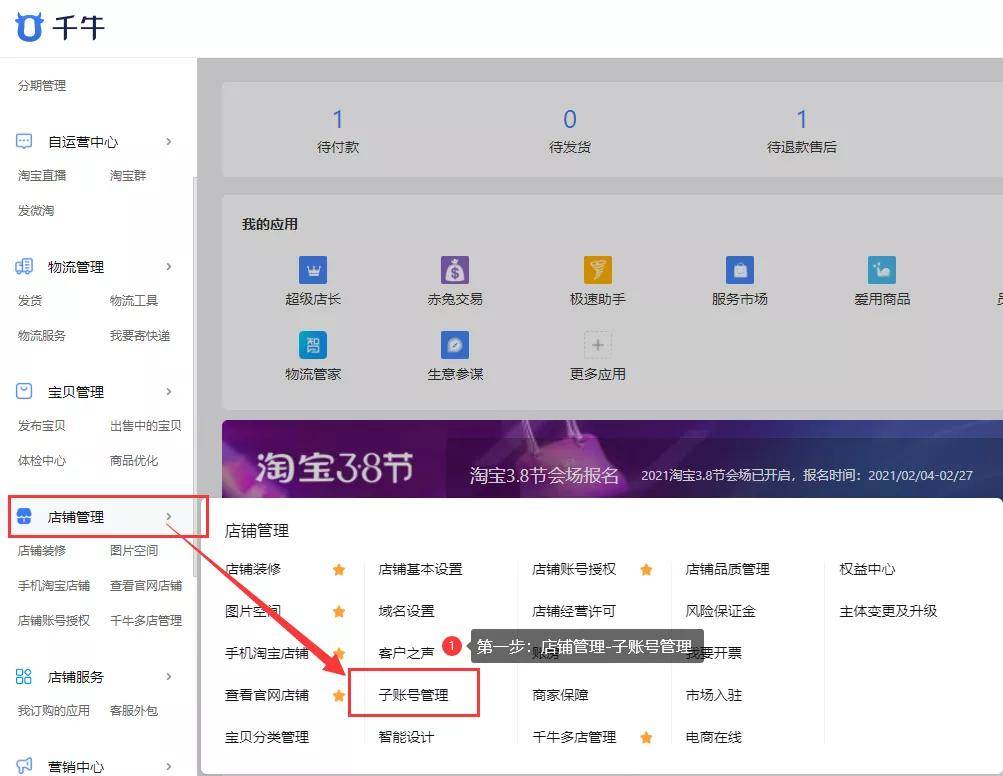Expand the 店铺服务 section chevron

169,676
